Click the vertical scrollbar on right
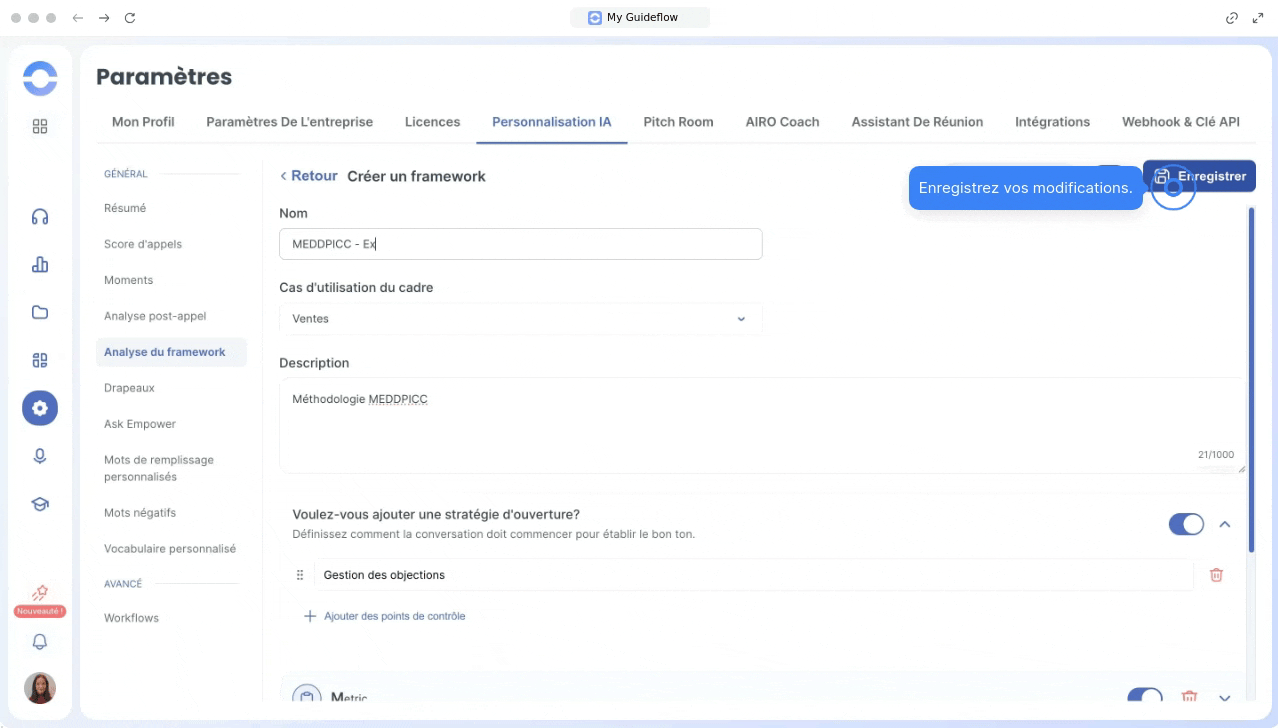This screenshot has height=728, width=1278. tap(1251, 380)
